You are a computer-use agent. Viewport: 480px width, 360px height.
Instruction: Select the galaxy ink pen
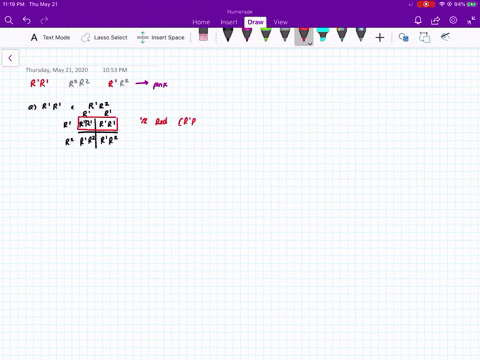[x=361, y=35]
